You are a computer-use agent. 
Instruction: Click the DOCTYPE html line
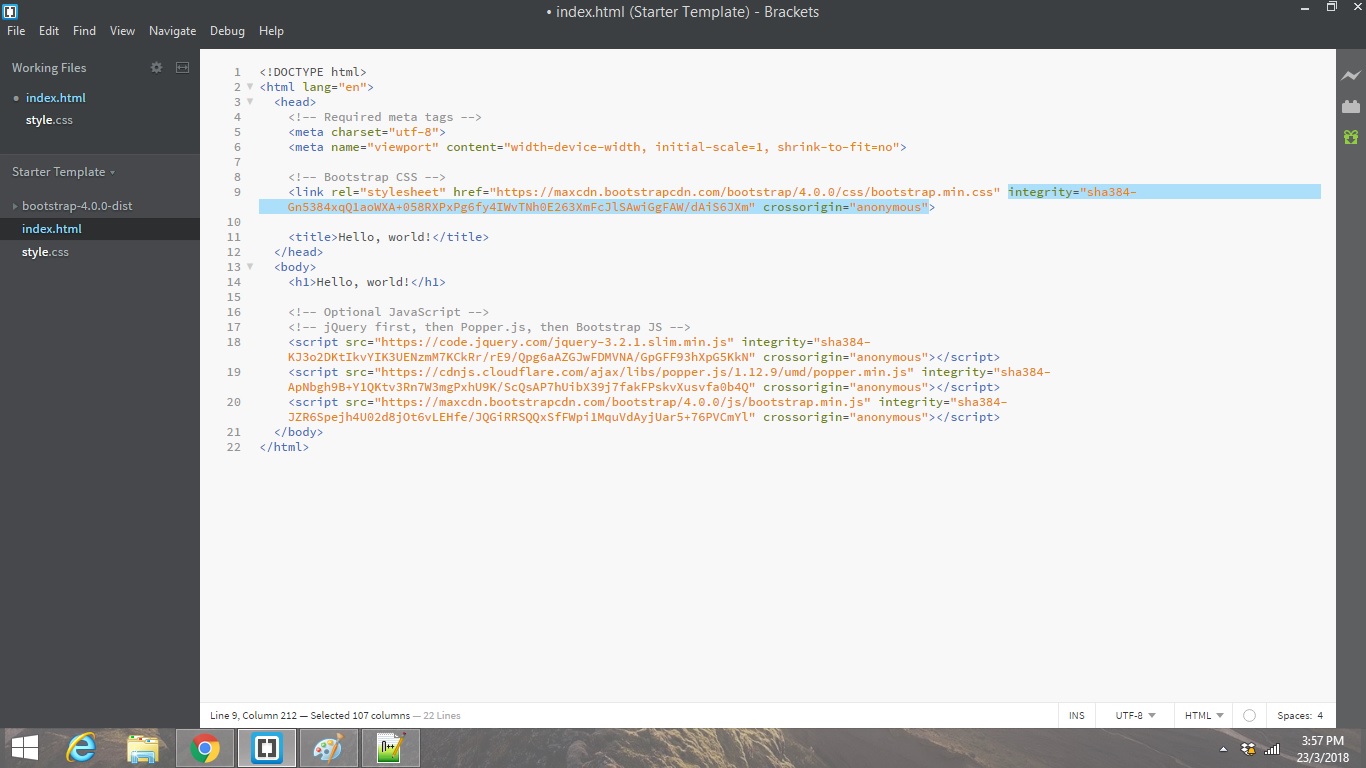pos(313,72)
